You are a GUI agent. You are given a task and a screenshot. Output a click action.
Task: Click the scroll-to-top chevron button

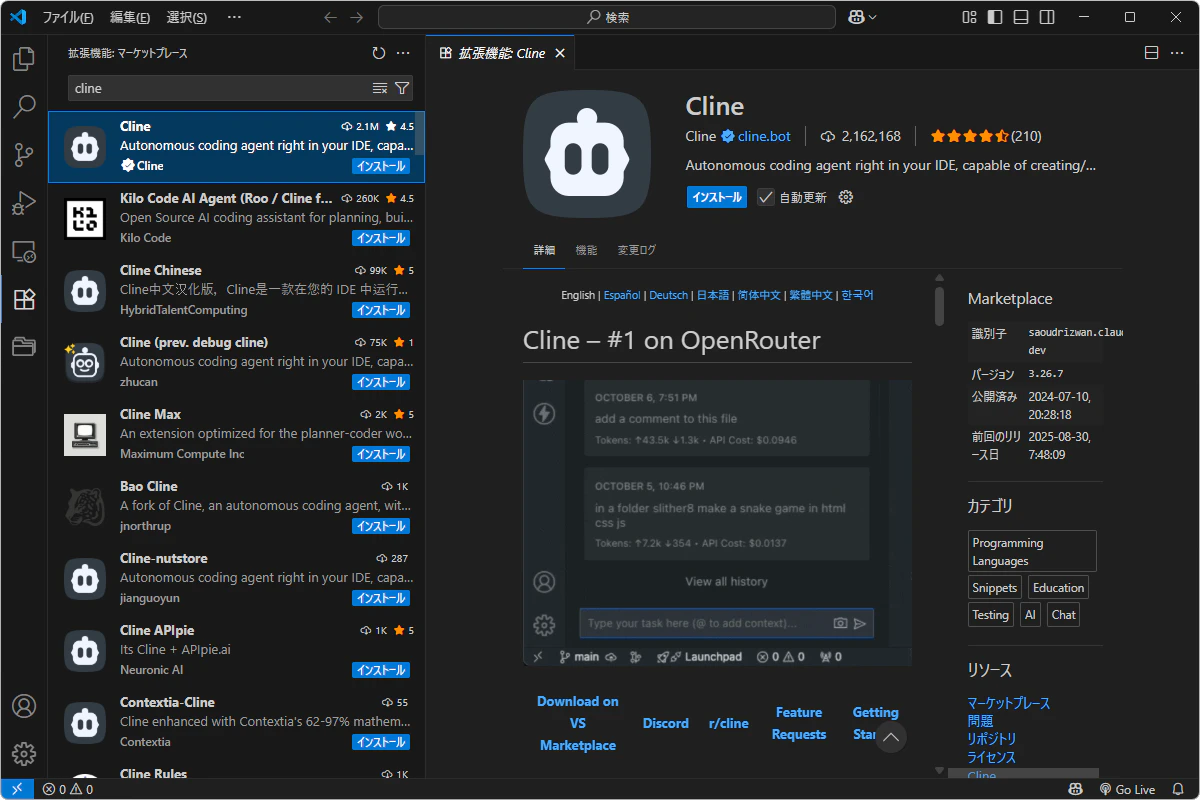coord(890,738)
